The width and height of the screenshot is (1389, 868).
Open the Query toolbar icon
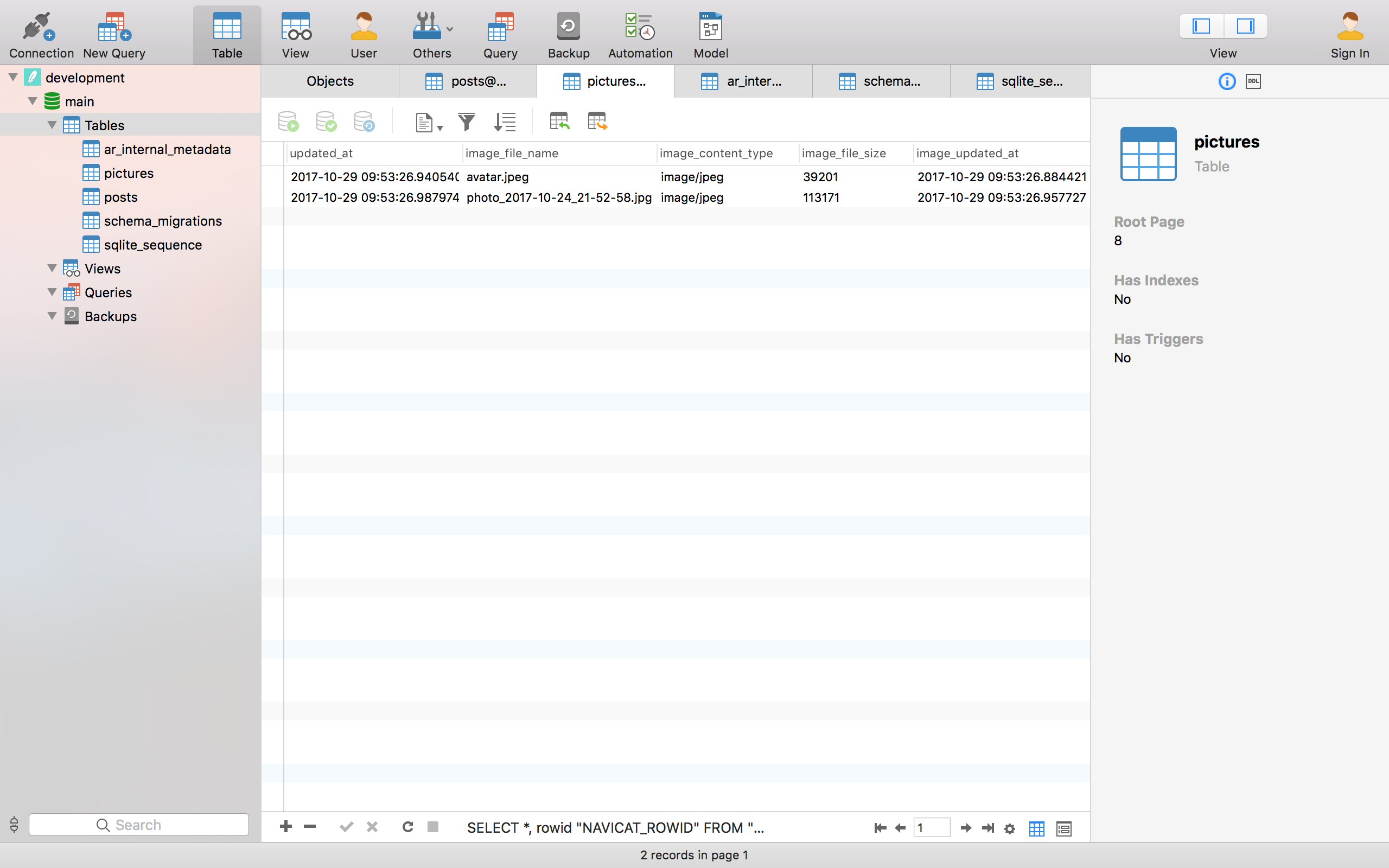coord(500,34)
